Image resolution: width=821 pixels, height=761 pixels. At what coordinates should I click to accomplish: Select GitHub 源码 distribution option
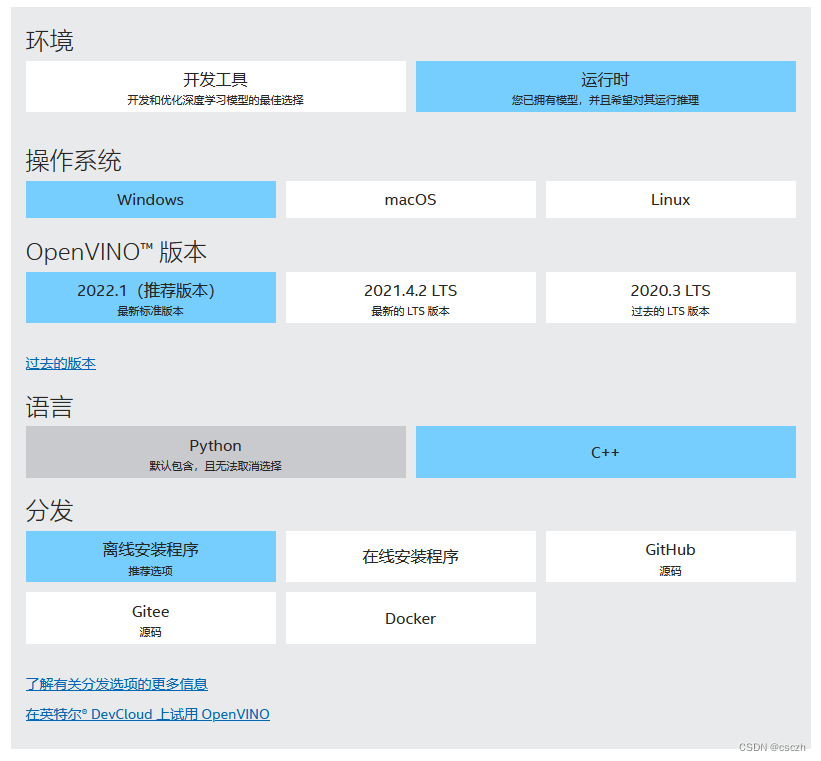671,557
